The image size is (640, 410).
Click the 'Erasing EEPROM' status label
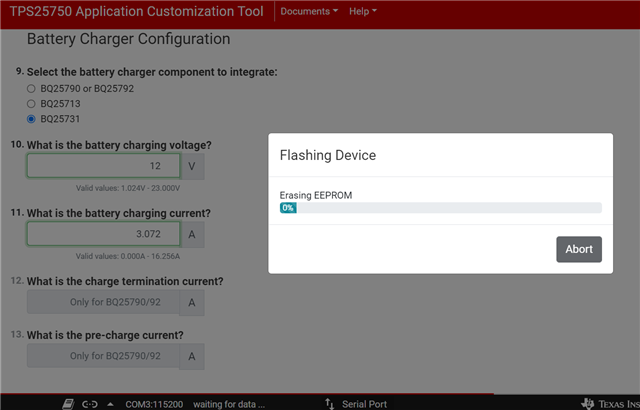pos(316,195)
